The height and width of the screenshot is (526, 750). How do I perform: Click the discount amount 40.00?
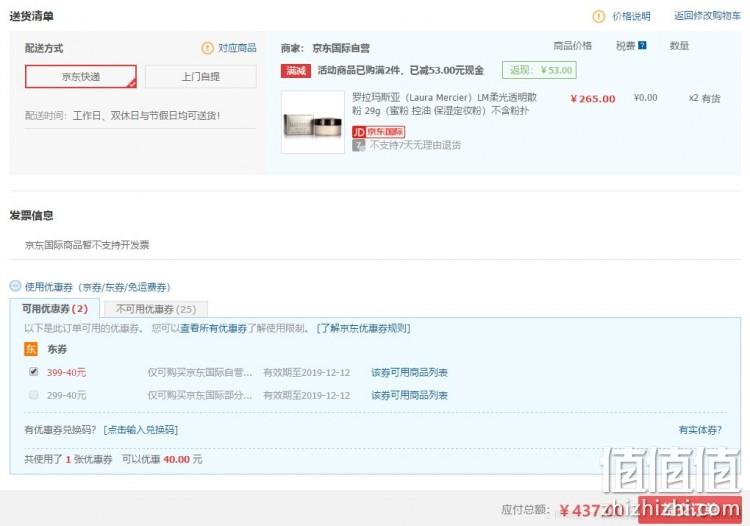(176, 460)
